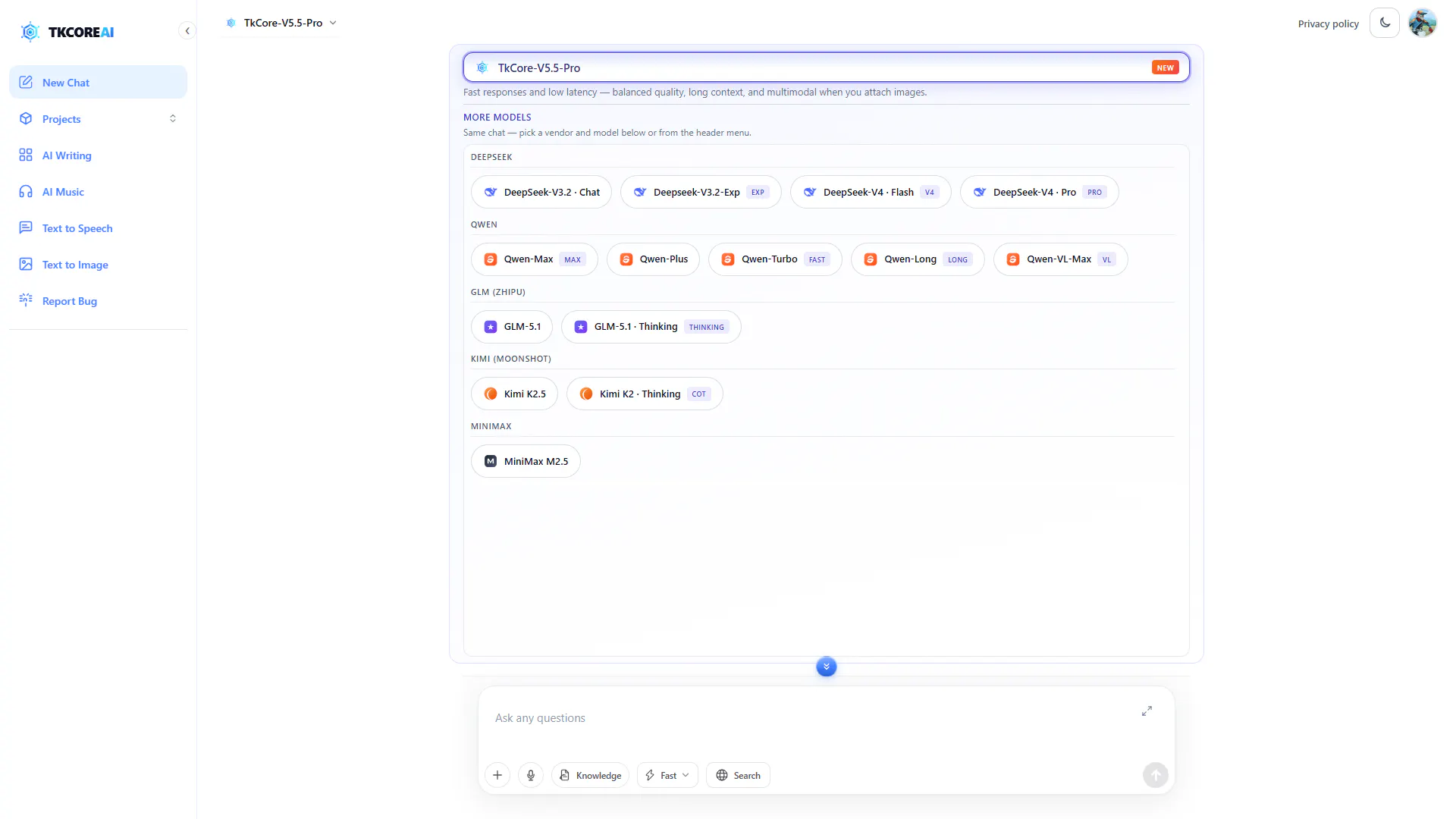Image resolution: width=1456 pixels, height=819 pixels.
Task: Pick the Qwen-Plus model
Action: (653, 259)
